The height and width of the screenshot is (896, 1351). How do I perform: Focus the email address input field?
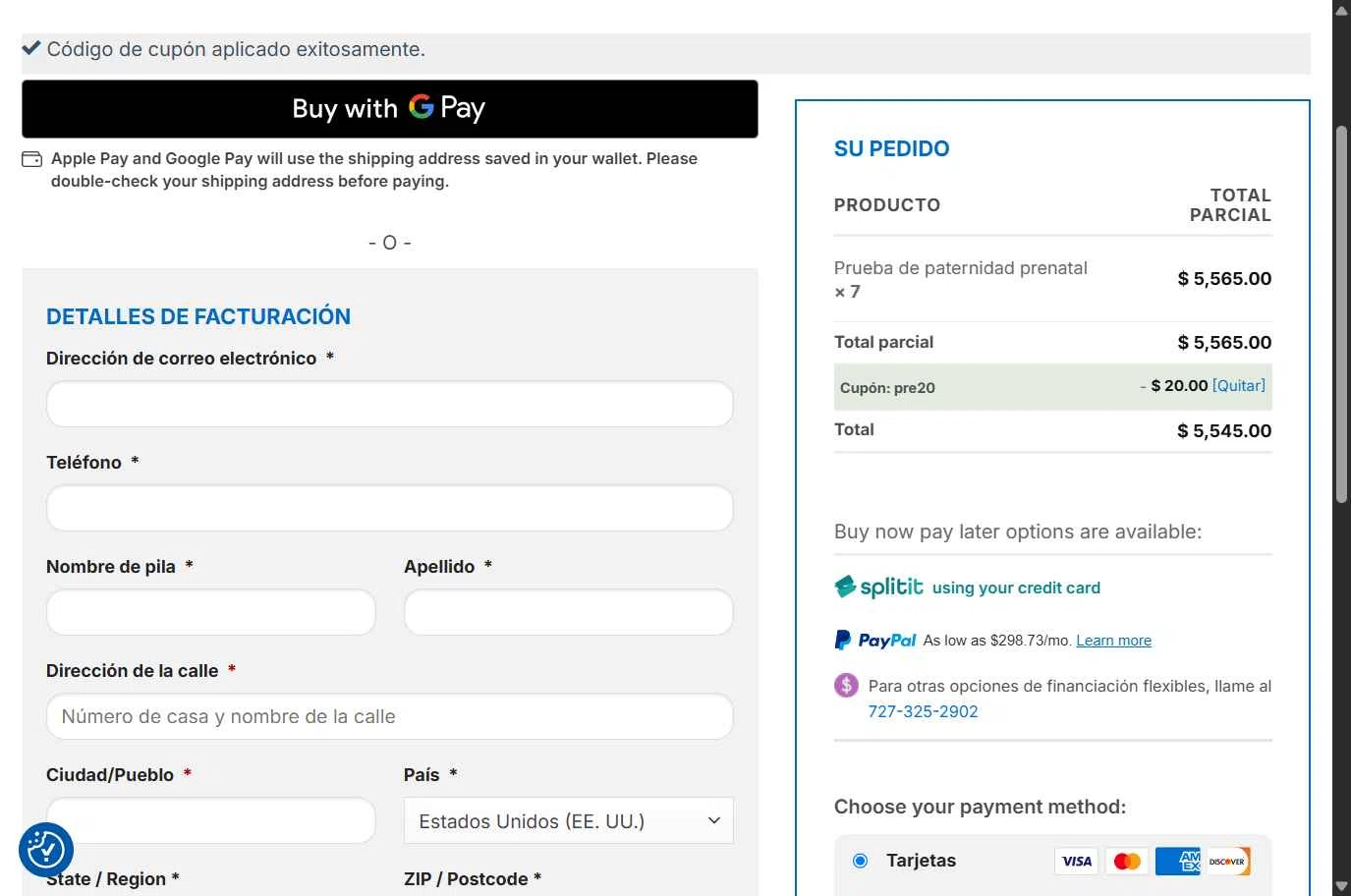click(390, 404)
